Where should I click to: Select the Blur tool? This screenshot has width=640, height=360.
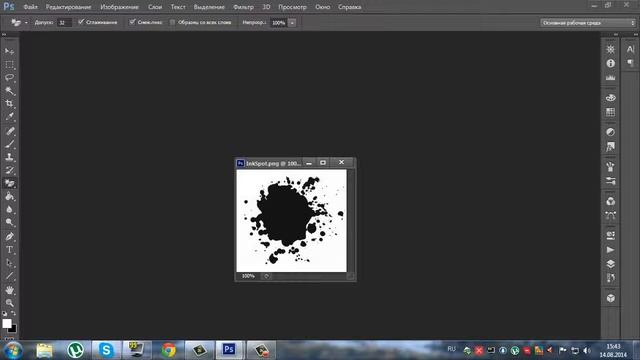tap(9, 209)
